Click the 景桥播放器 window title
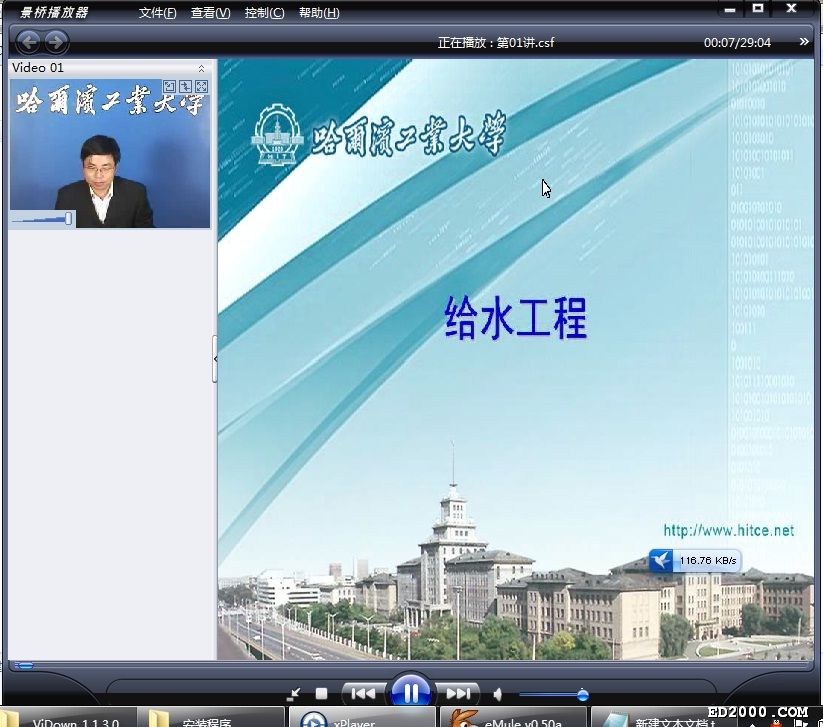The width and height of the screenshot is (823, 727). (54, 12)
